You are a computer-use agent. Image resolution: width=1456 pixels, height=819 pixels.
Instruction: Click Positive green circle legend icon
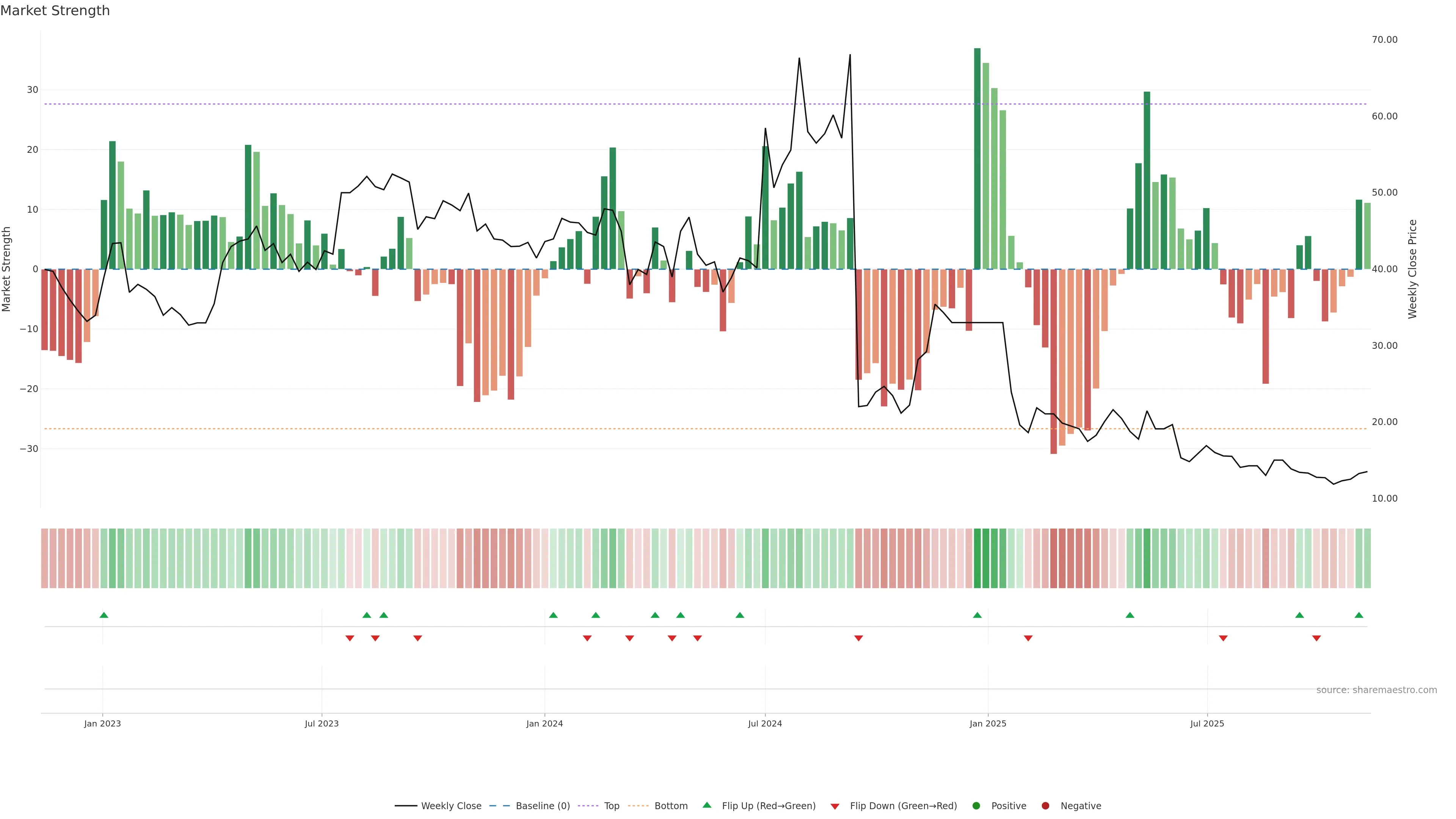tap(976, 806)
